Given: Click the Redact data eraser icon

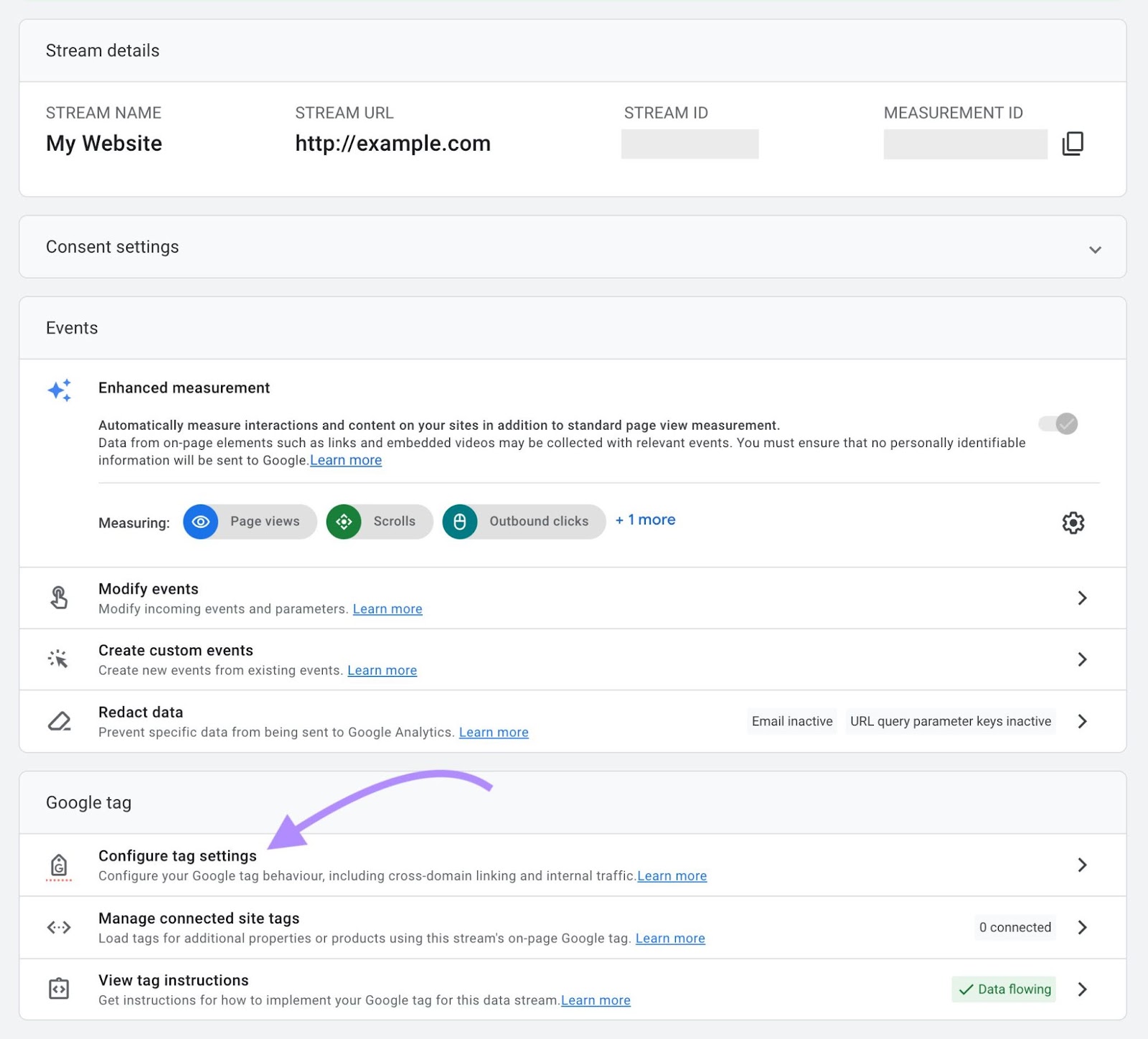Looking at the screenshot, I should click(x=59, y=721).
